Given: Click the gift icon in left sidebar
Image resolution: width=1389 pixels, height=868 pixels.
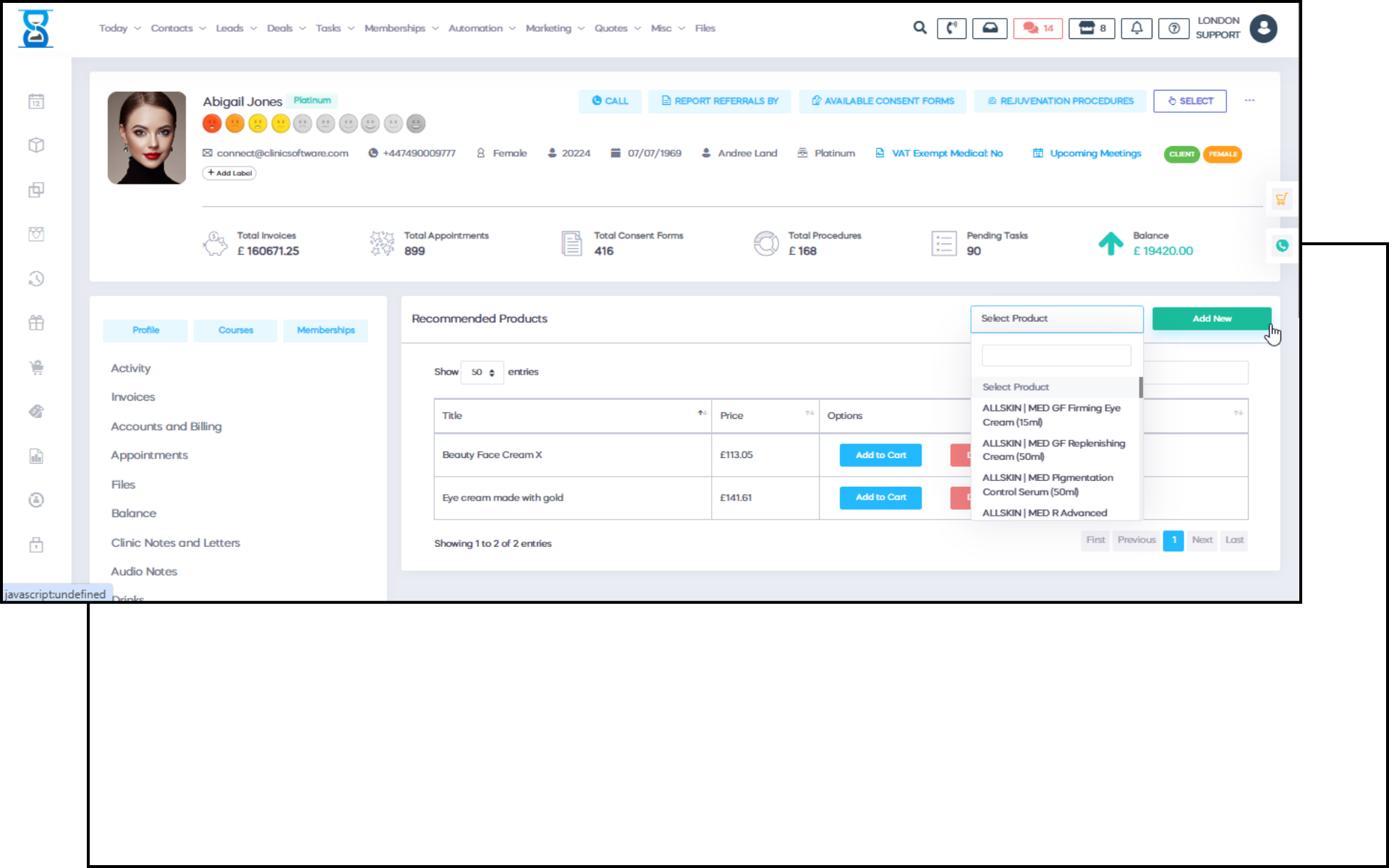Looking at the screenshot, I should 36,323.
